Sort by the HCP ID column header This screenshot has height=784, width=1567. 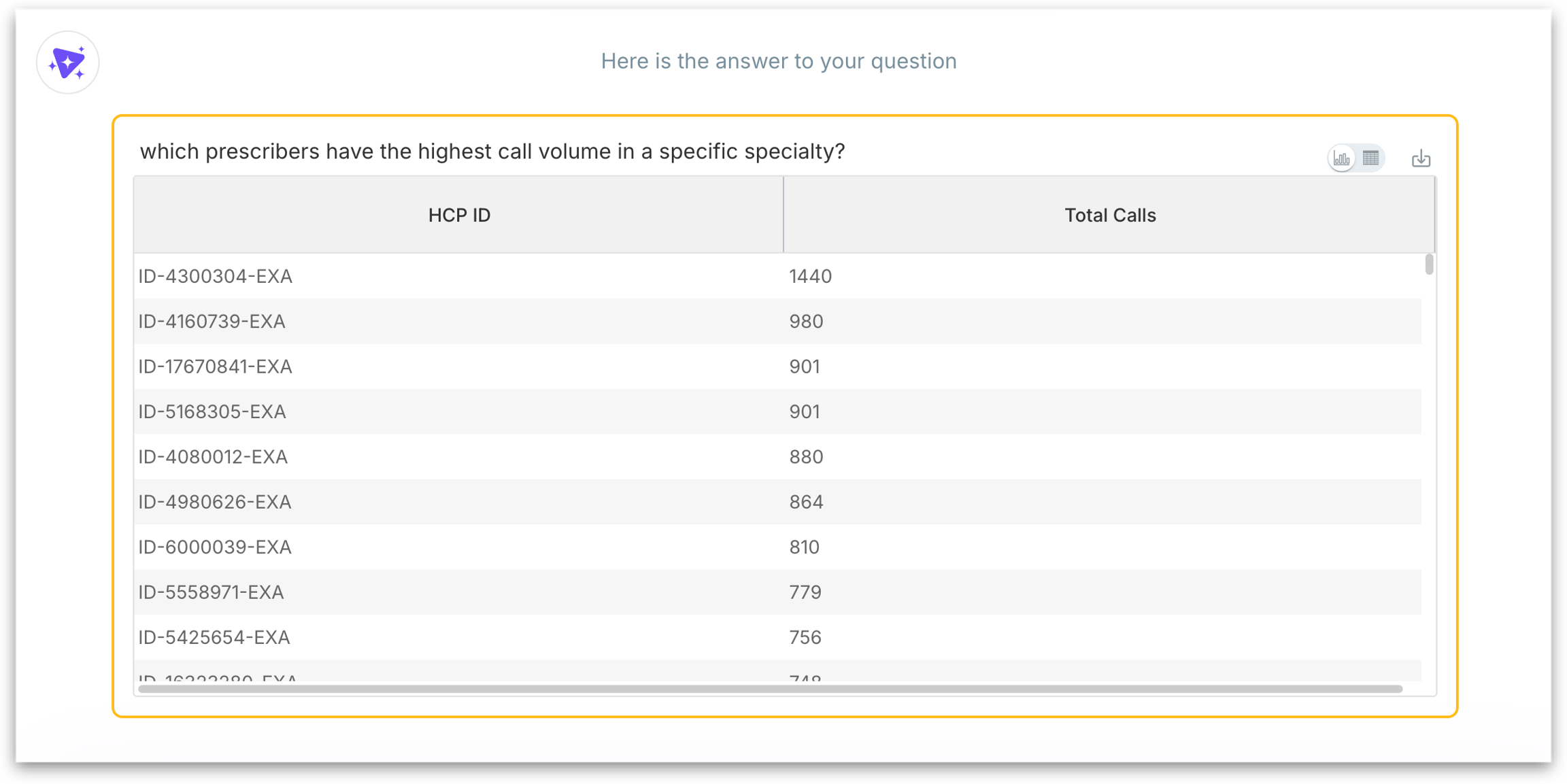(x=459, y=216)
